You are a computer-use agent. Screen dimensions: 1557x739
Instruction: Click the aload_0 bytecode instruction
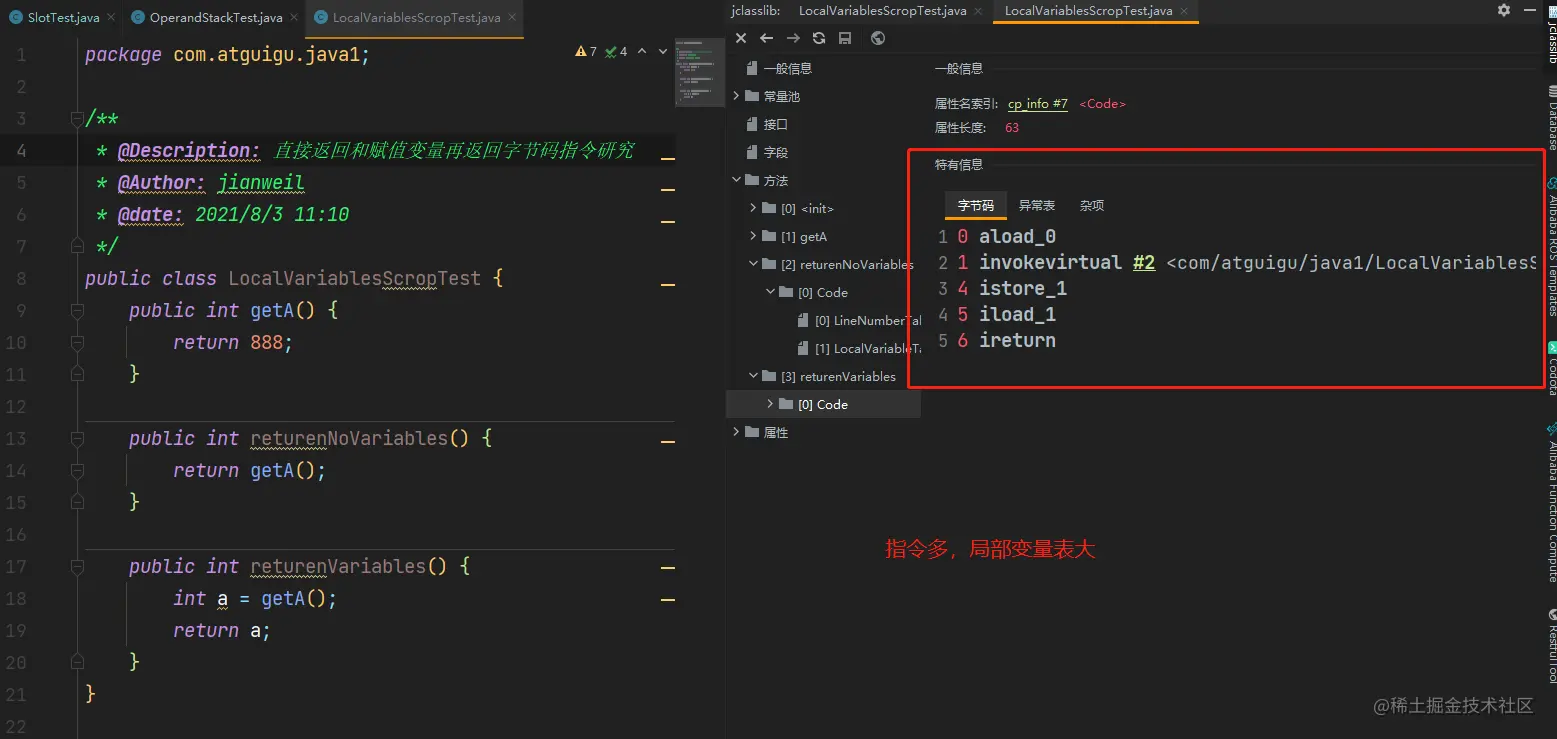pyautogui.click(x=1017, y=237)
